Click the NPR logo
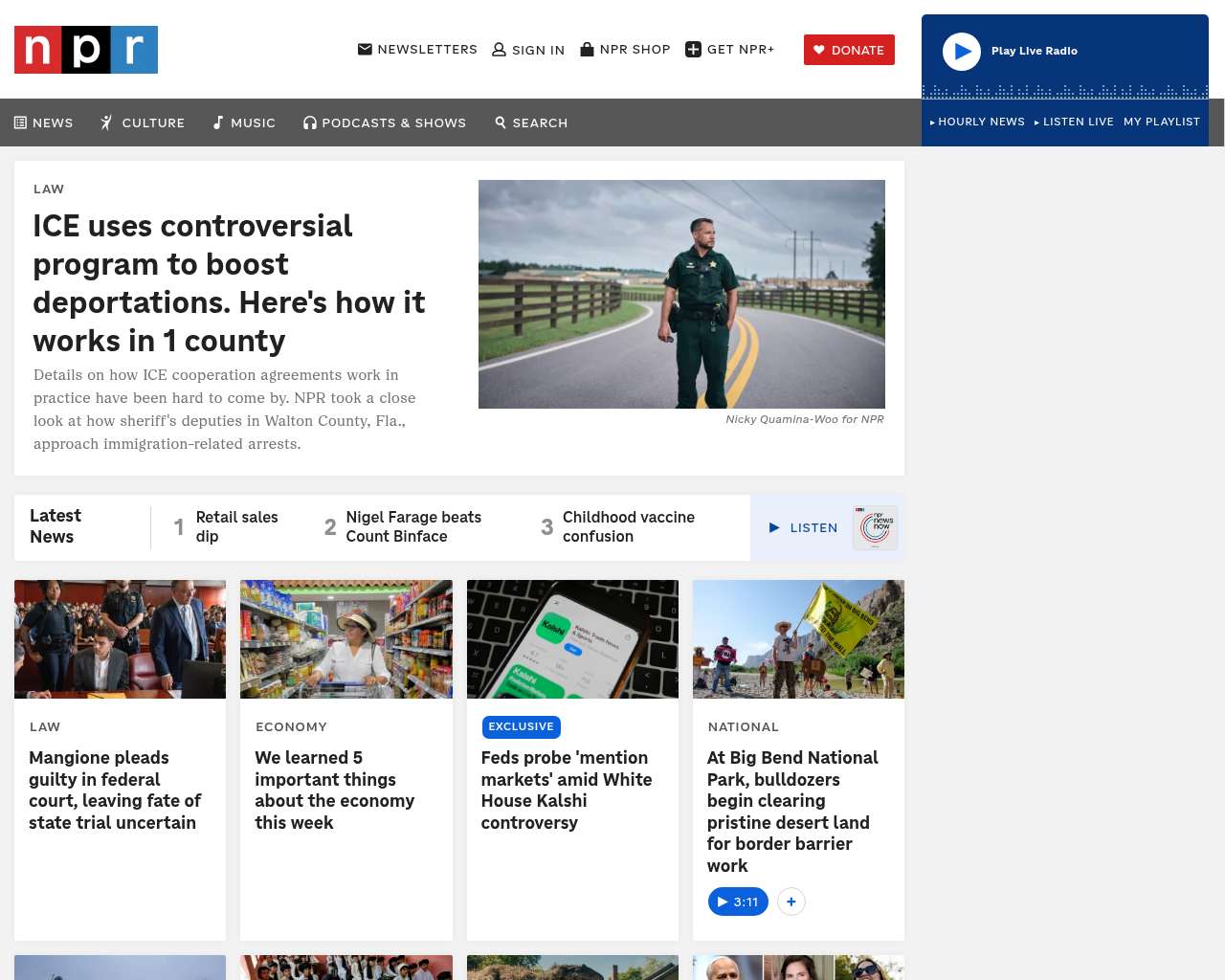Image resolution: width=1225 pixels, height=980 pixels. (x=86, y=50)
